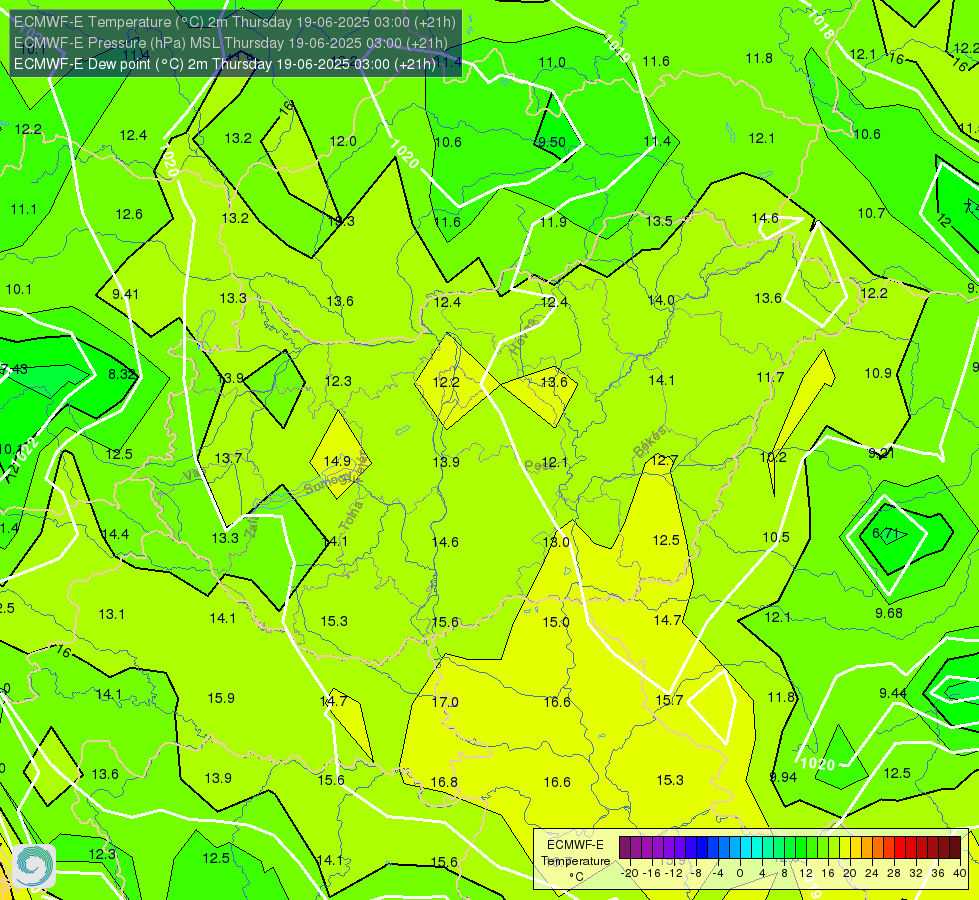The height and width of the screenshot is (900, 979).
Task: Click the 1019 pressure isobar label
Action: coord(617,48)
